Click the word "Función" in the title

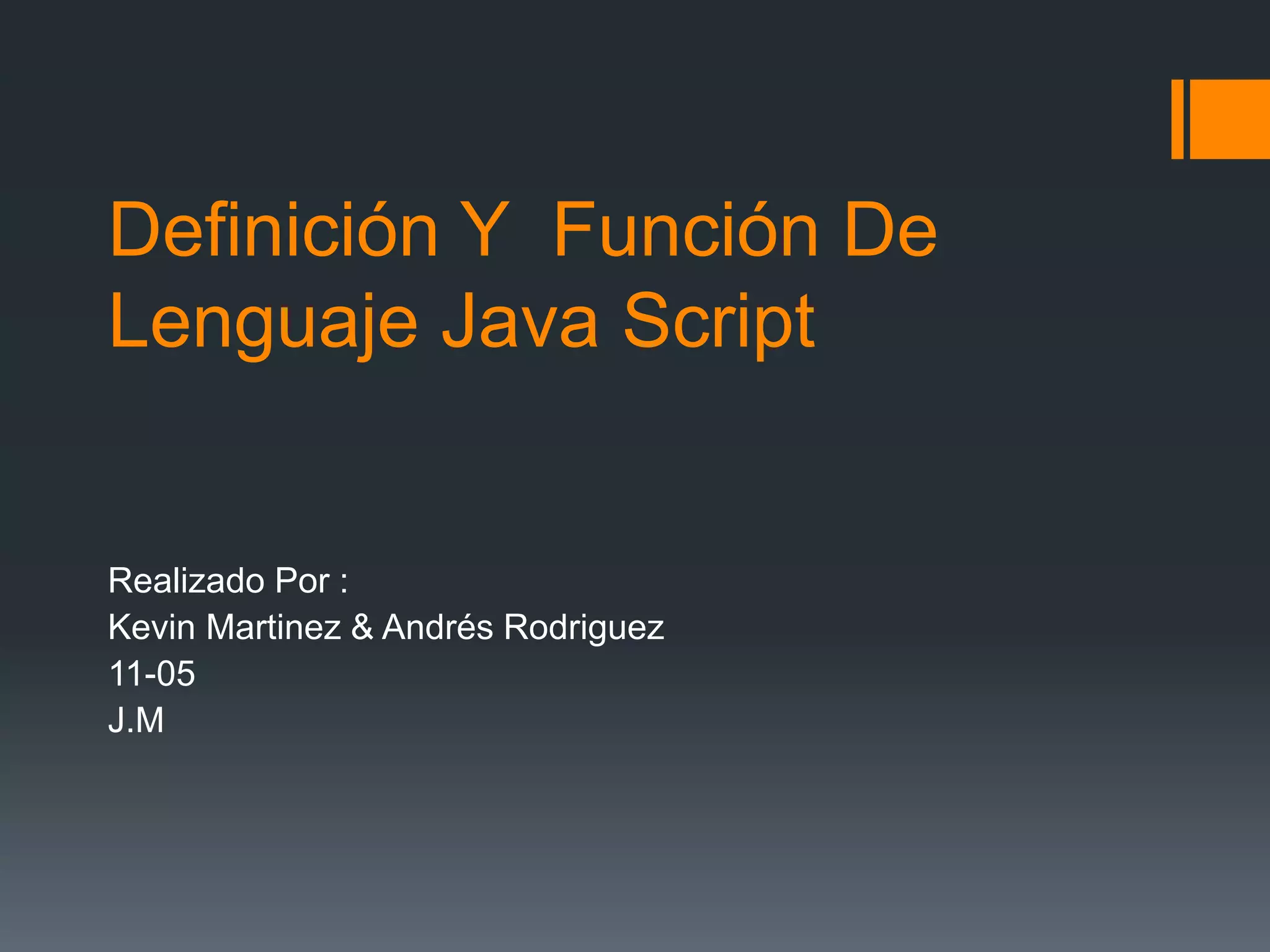tap(685, 230)
